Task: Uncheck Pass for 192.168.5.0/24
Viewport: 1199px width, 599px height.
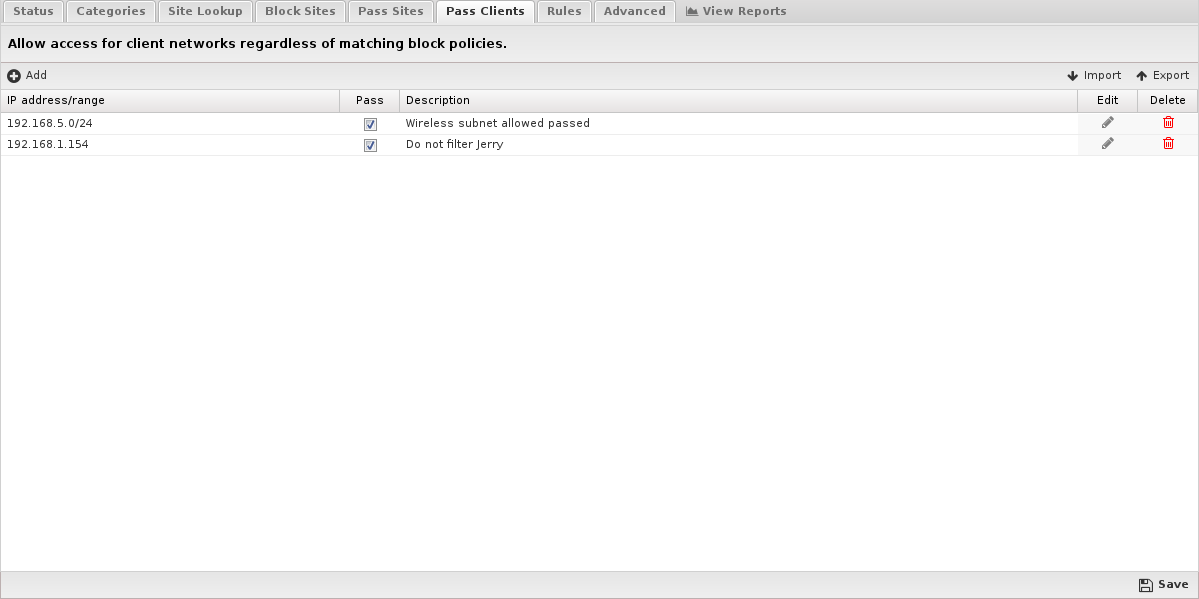Action: tap(370, 124)
